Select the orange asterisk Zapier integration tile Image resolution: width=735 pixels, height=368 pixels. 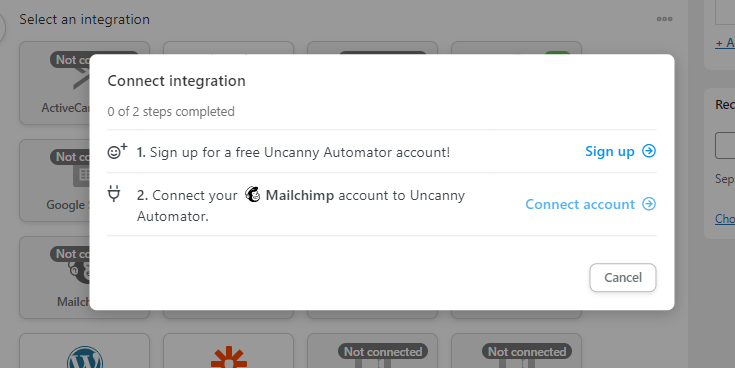point(228,351)
